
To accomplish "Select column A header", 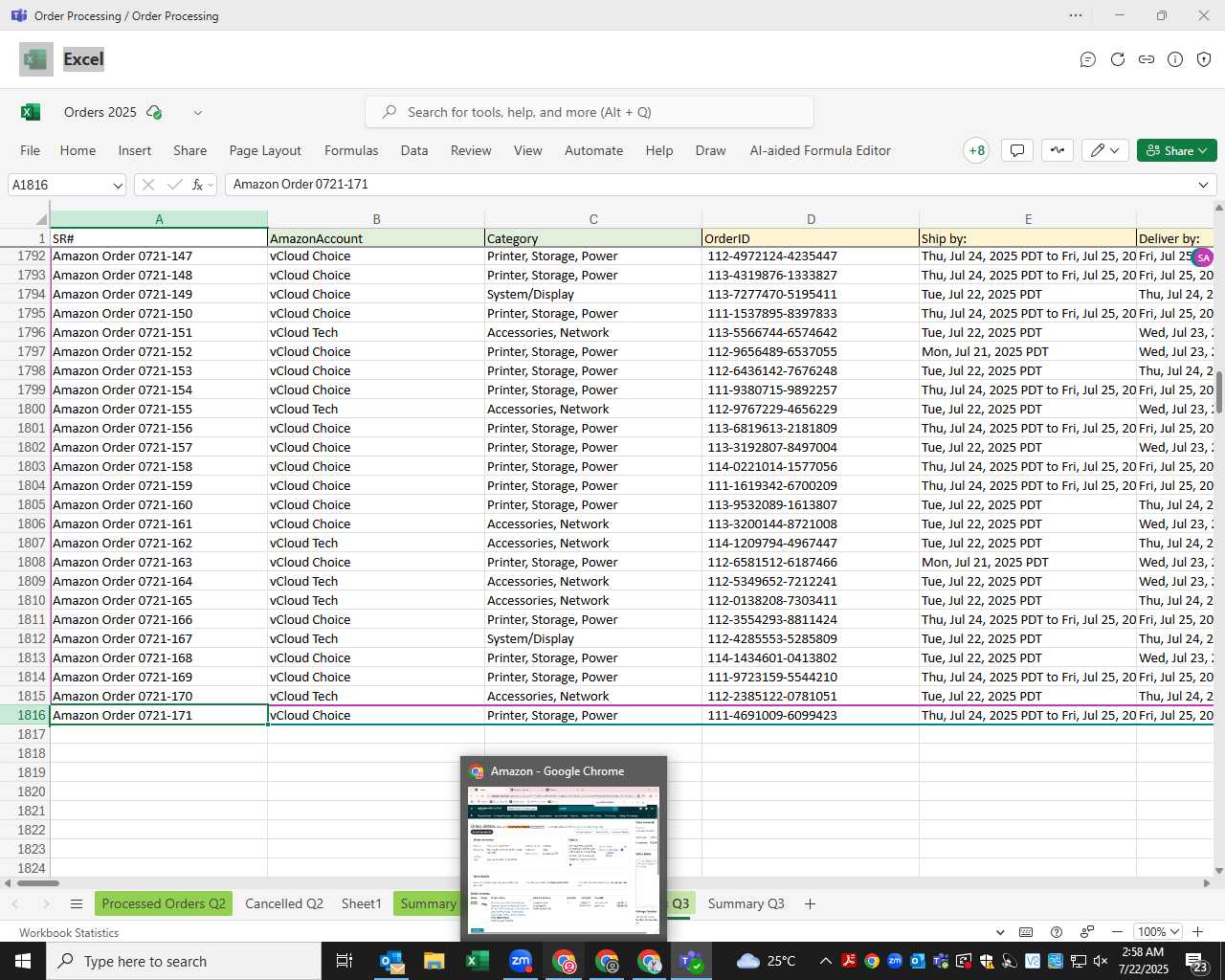I will click(x=159, y=219).
